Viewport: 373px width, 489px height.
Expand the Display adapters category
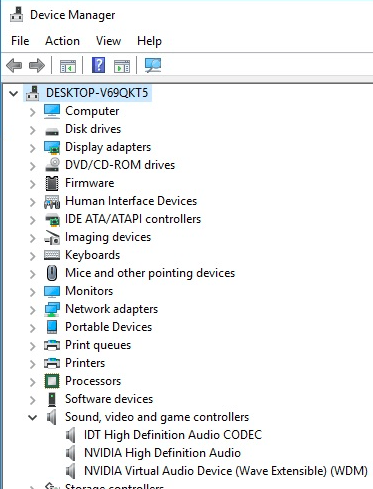[x=32, y=148]
